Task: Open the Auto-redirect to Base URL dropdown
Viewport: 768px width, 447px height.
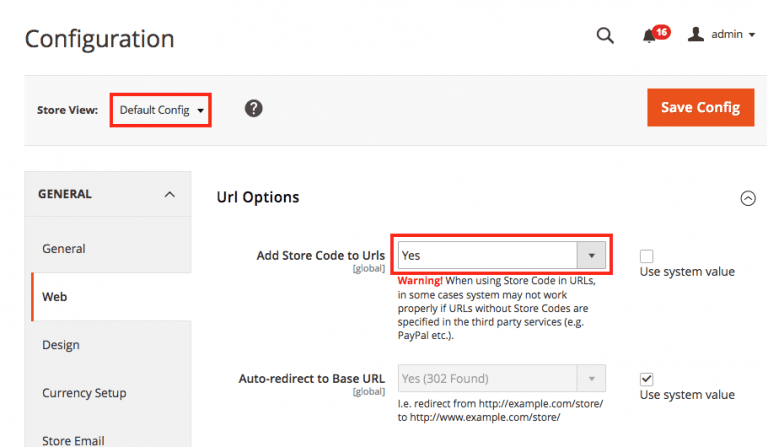Action: [x=500, y=379]
